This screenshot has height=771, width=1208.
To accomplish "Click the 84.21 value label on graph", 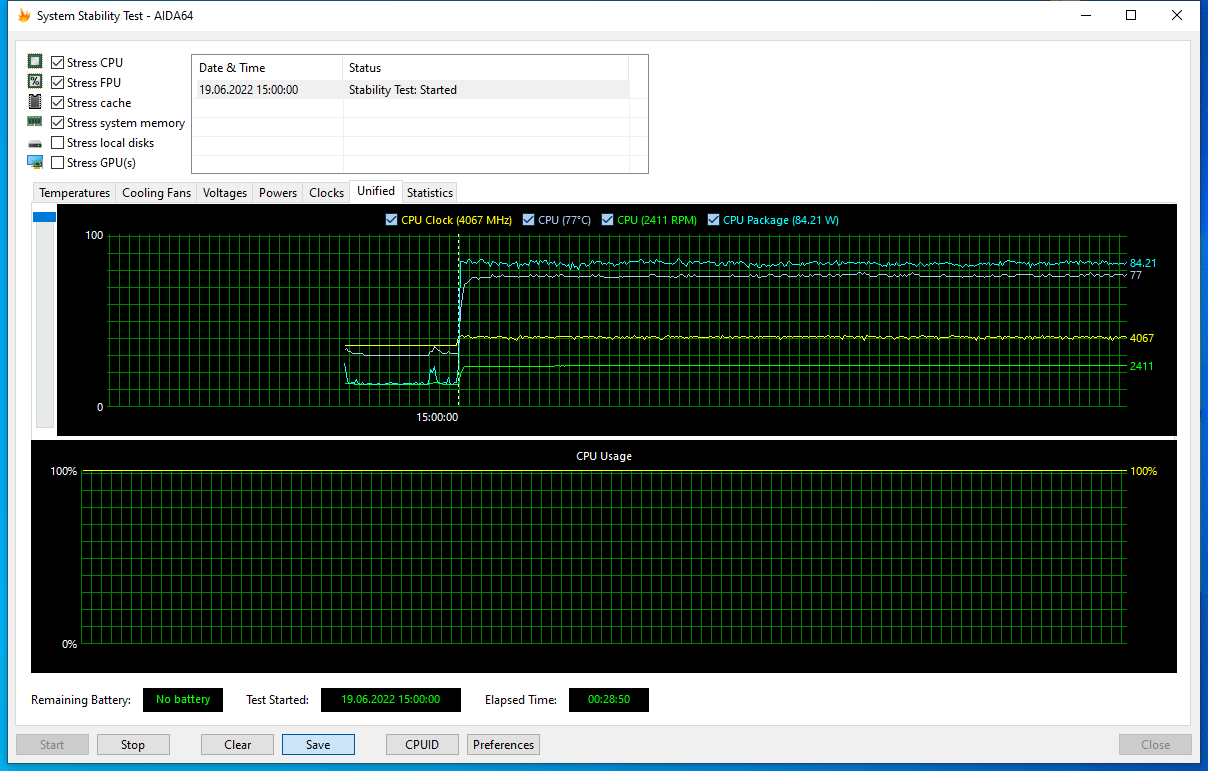I will coord(1143,263).
